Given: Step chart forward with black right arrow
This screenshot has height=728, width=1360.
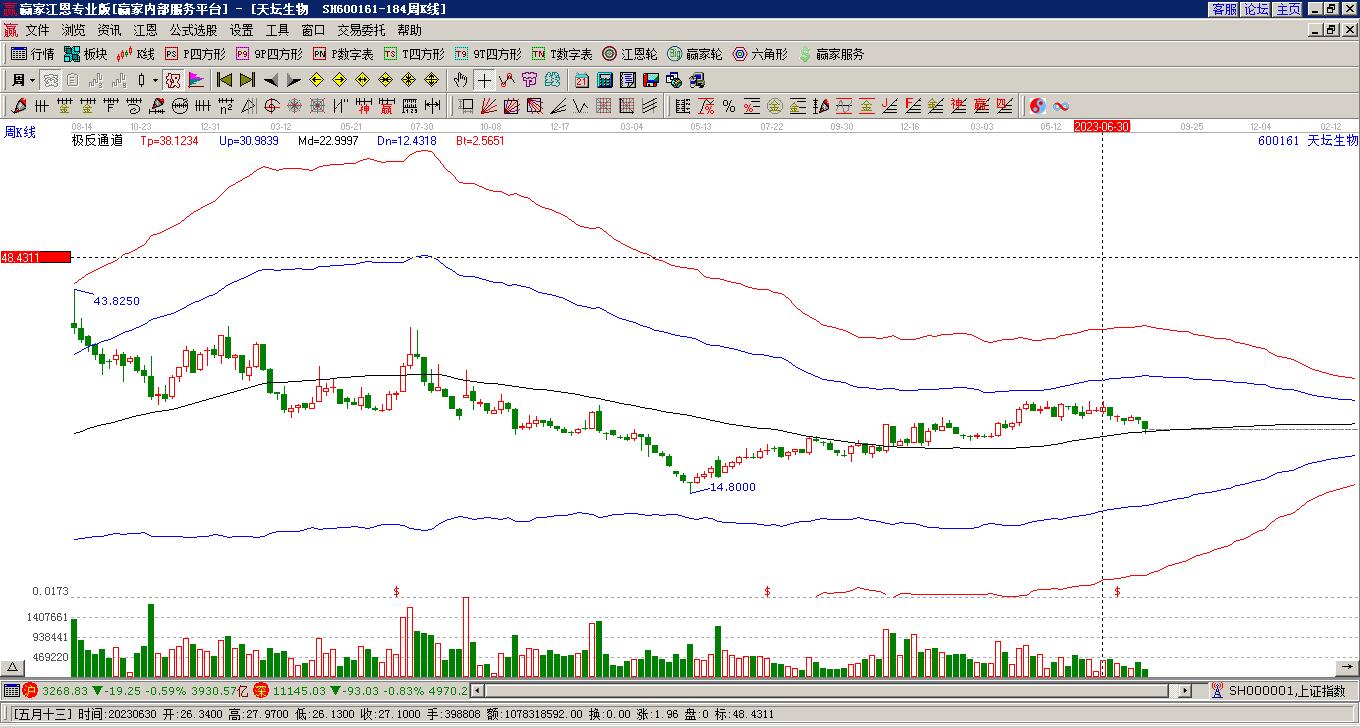Looking at the screenshot, I should click(294, 80).
